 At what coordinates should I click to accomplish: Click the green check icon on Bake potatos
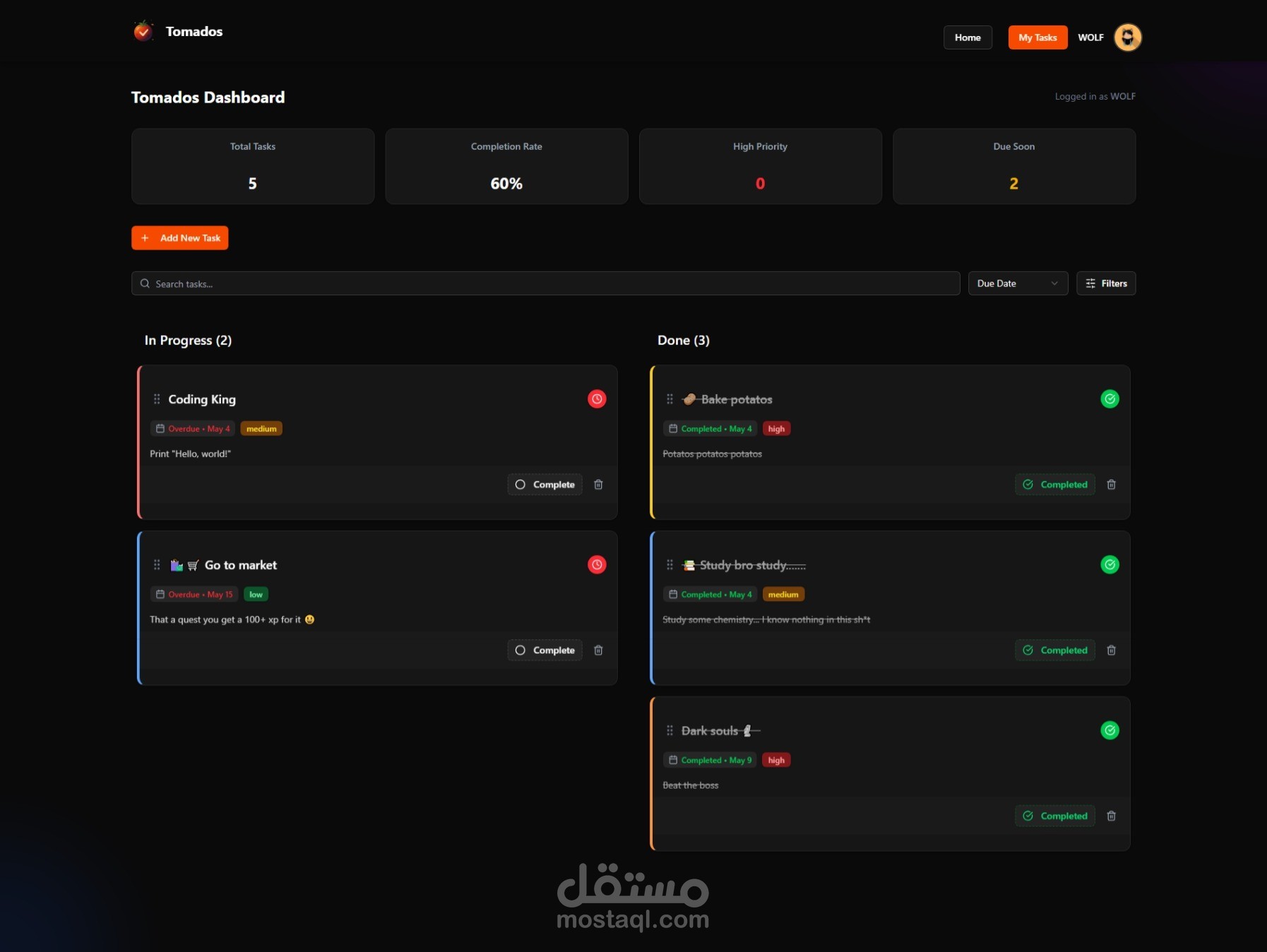[1110, 399]
